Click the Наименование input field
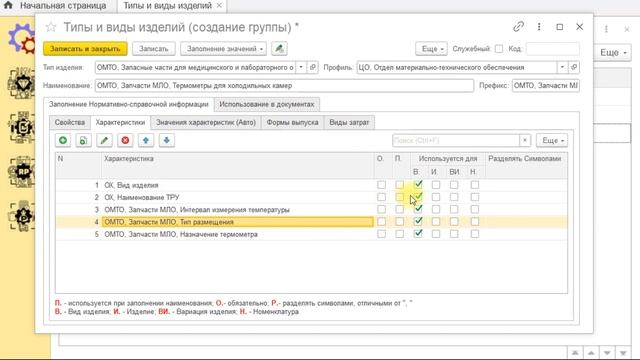This screenshot has width=640, height=360. (x=284, y=86)
